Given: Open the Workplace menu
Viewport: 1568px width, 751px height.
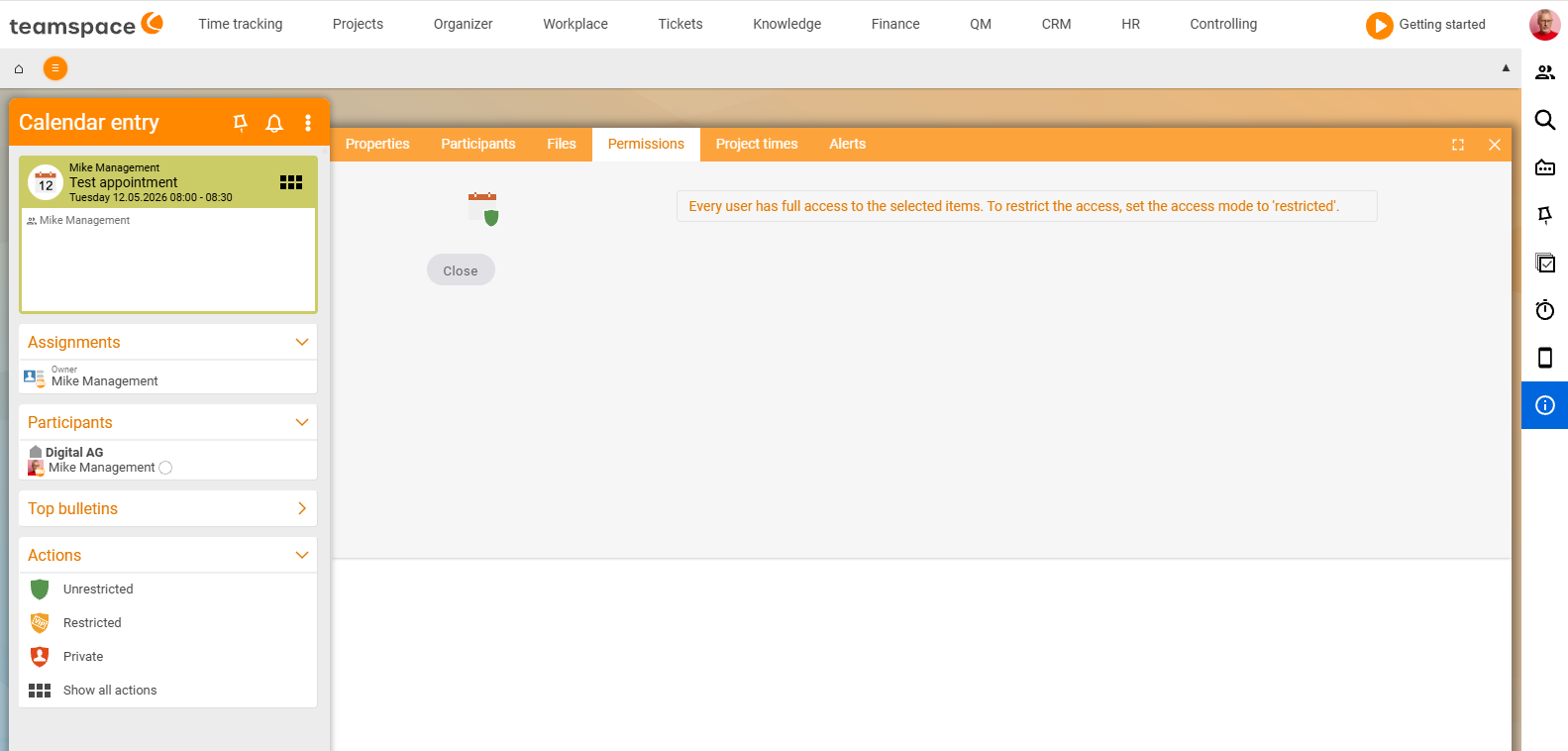Looking at the screenshot, I should (575, 24).
